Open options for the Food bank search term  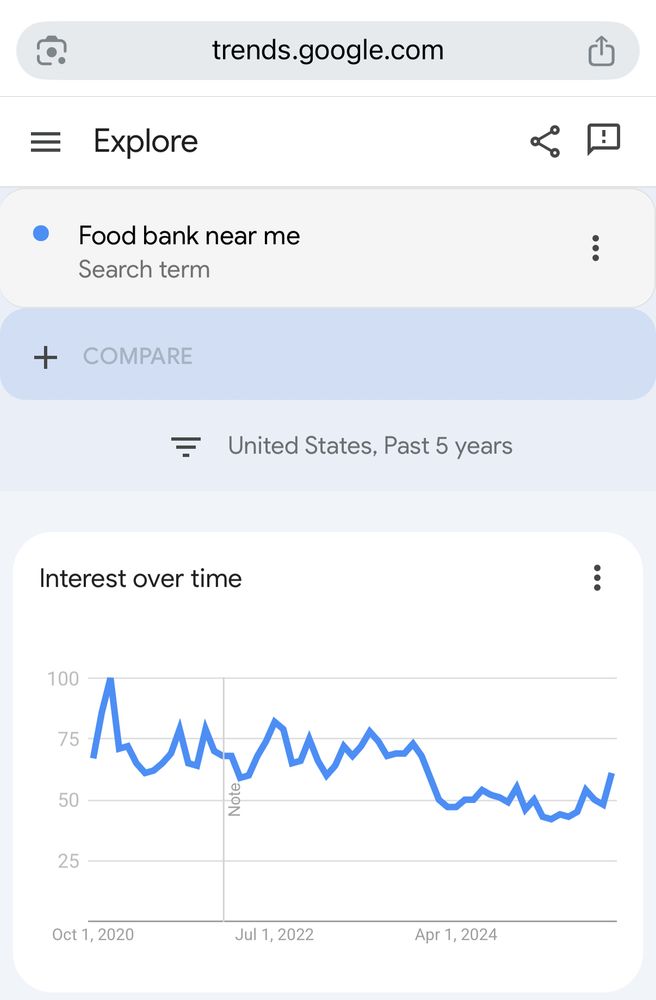click(595, 247)
